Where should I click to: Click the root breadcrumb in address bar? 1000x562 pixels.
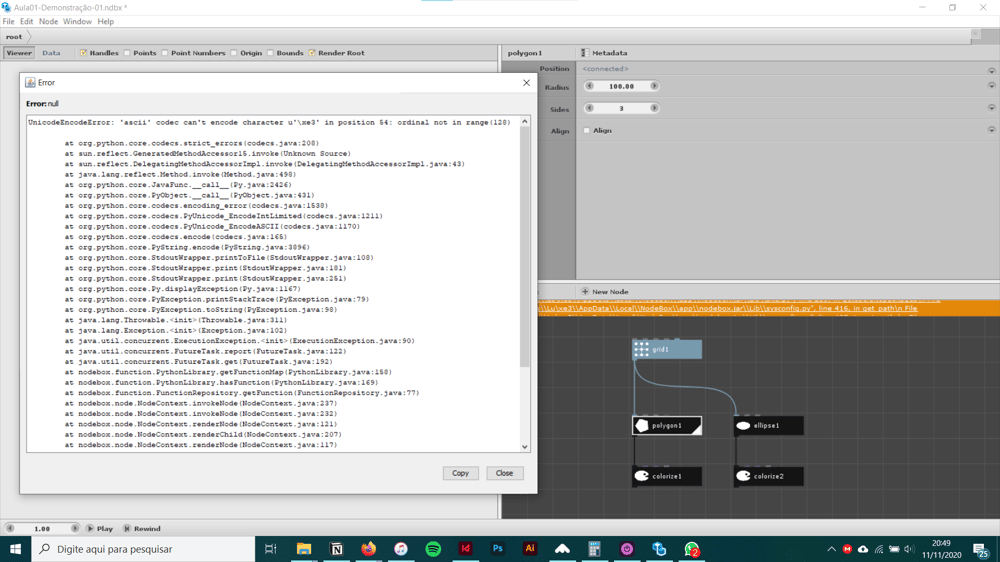coord(14,37)
